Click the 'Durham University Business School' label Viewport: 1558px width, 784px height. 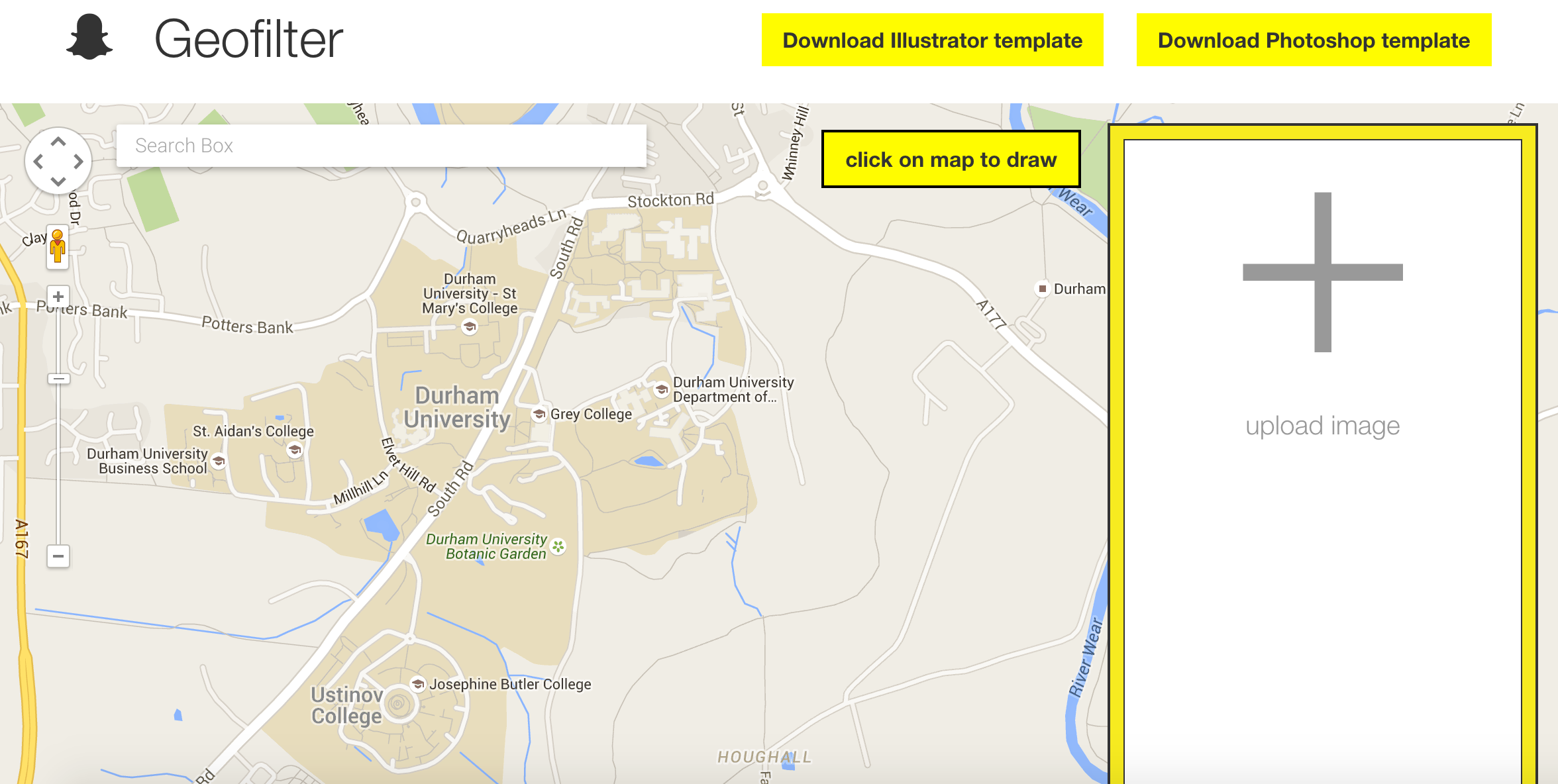click(x=147, y=461)
